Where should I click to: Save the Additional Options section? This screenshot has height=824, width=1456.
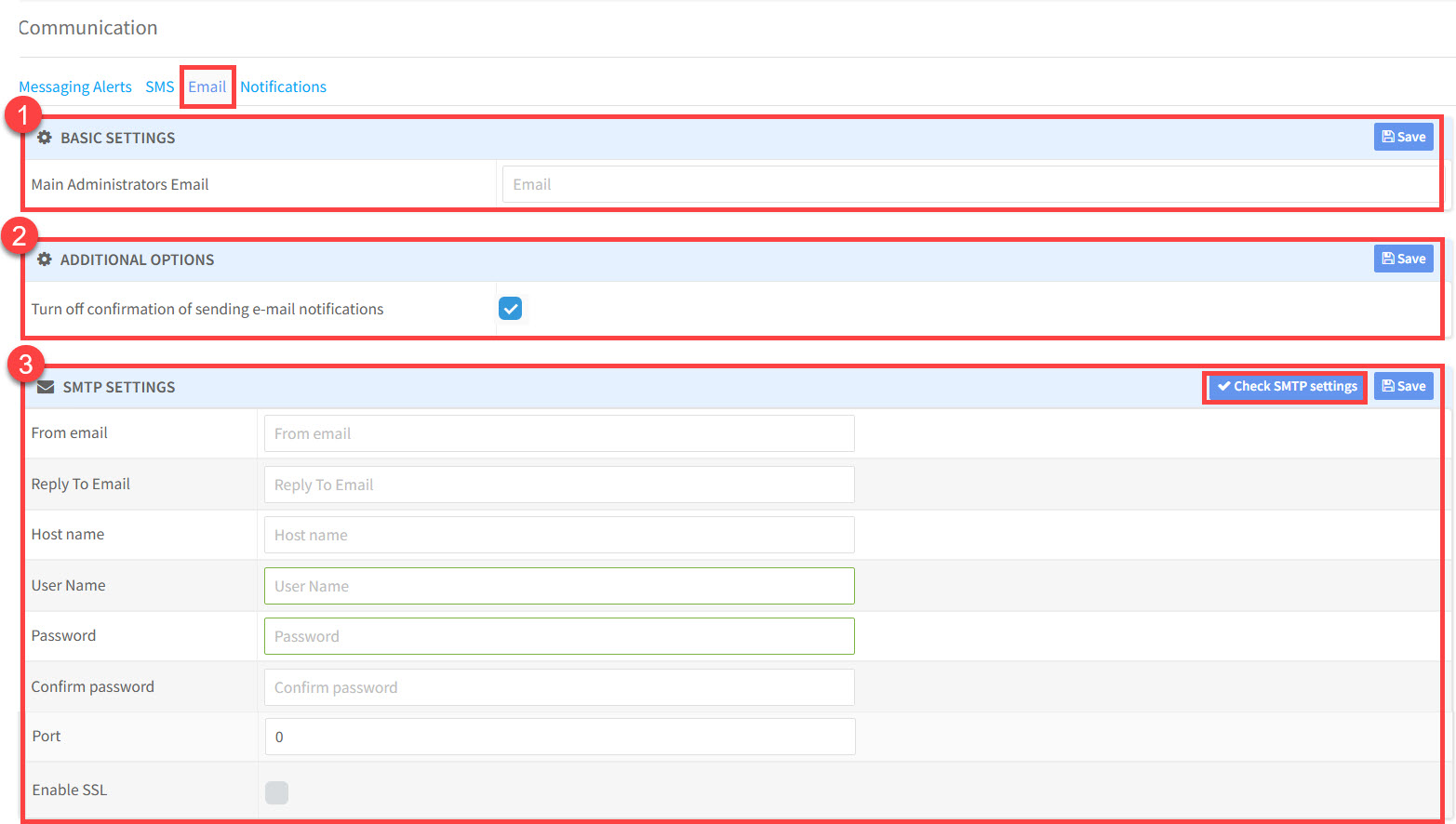[x=1403, y=259]
